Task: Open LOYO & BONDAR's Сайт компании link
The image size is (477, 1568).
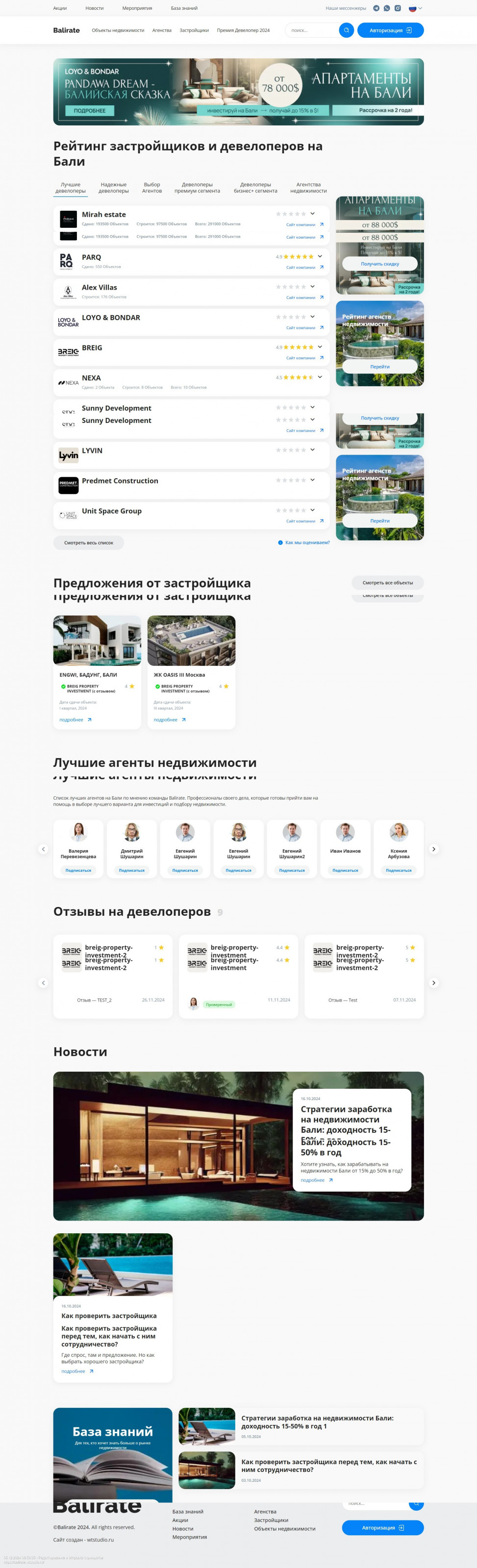Action: click(x=301, y=328)
